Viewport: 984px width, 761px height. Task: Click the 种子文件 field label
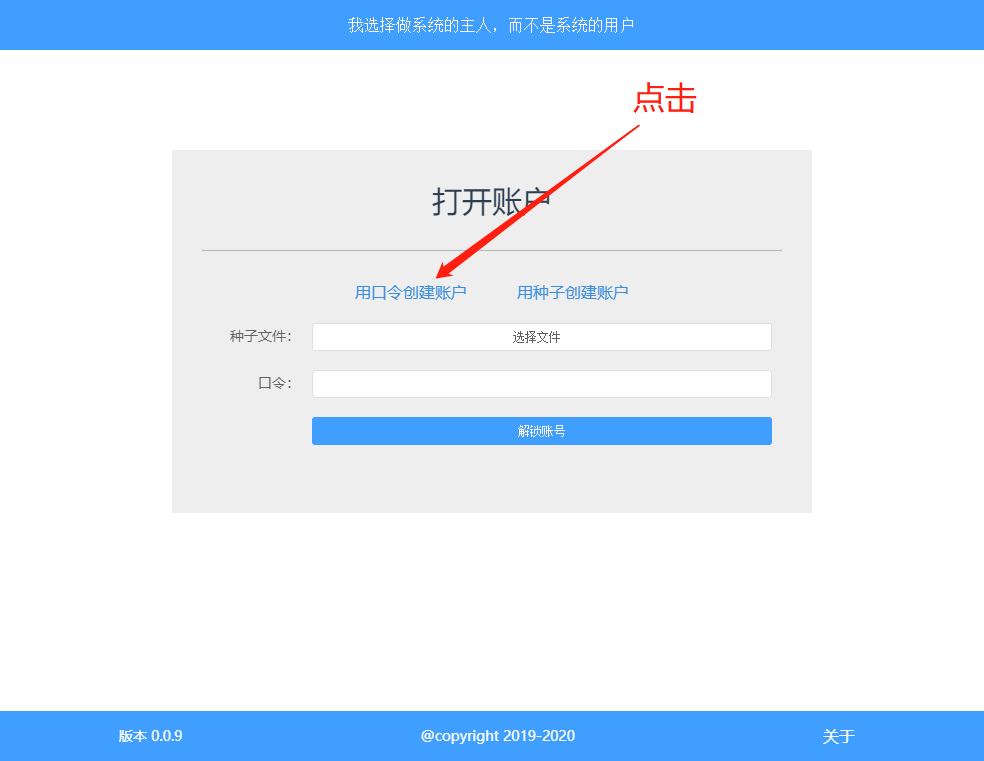pyautogui.click(x=260, y=336)
